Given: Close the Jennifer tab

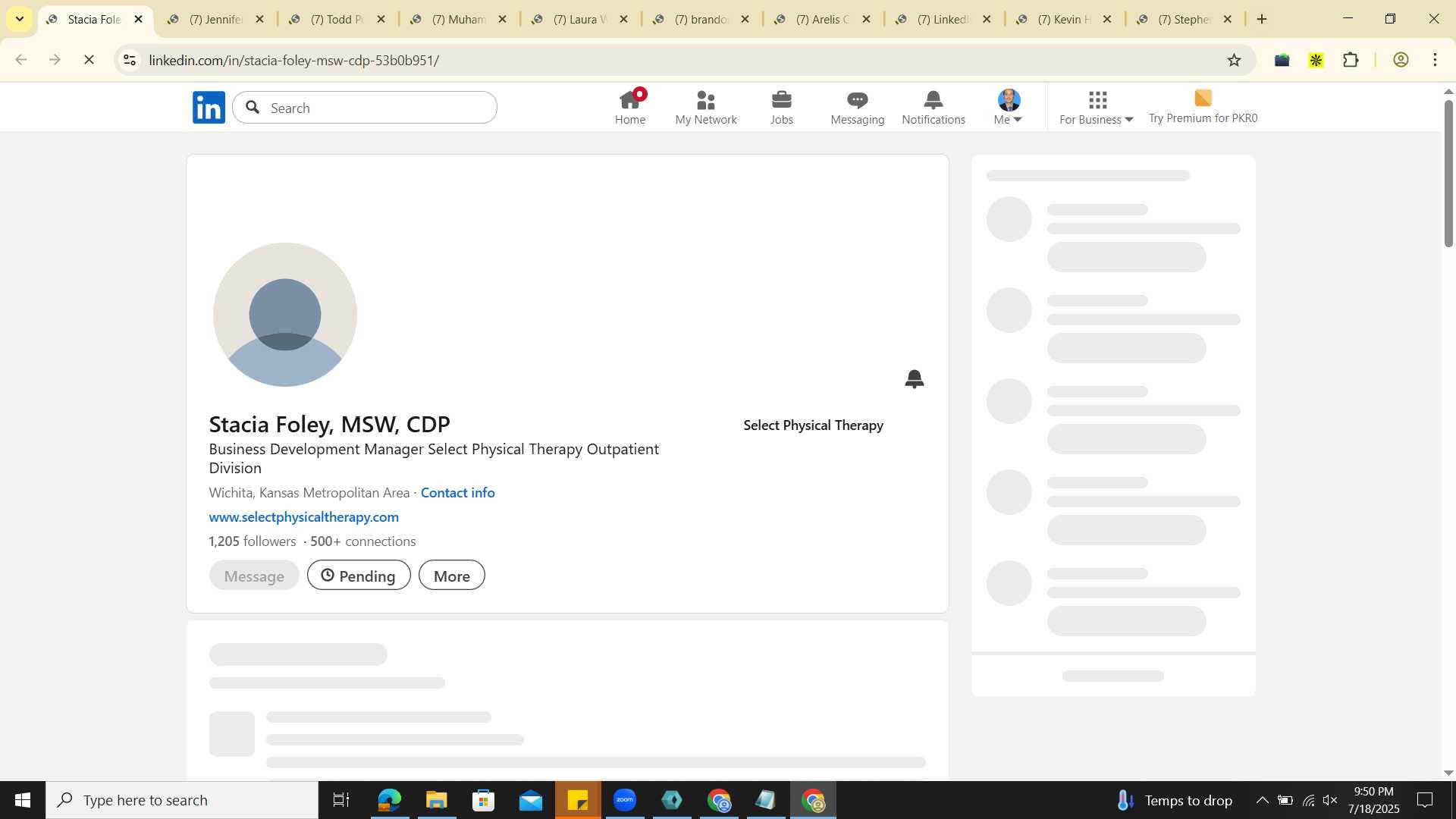Looking at the screenshot, I should [259, 19].
